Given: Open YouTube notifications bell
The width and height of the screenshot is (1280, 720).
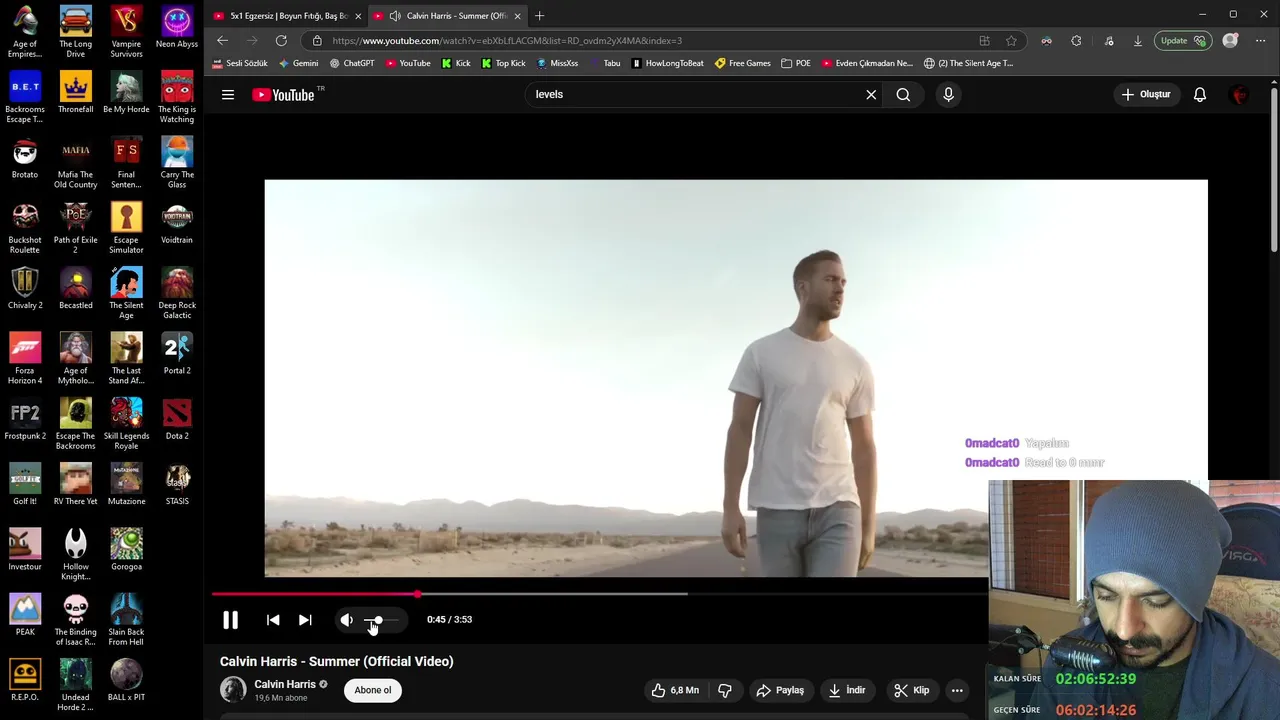Looking at the screenshot, I should (x=1199, y=95).
